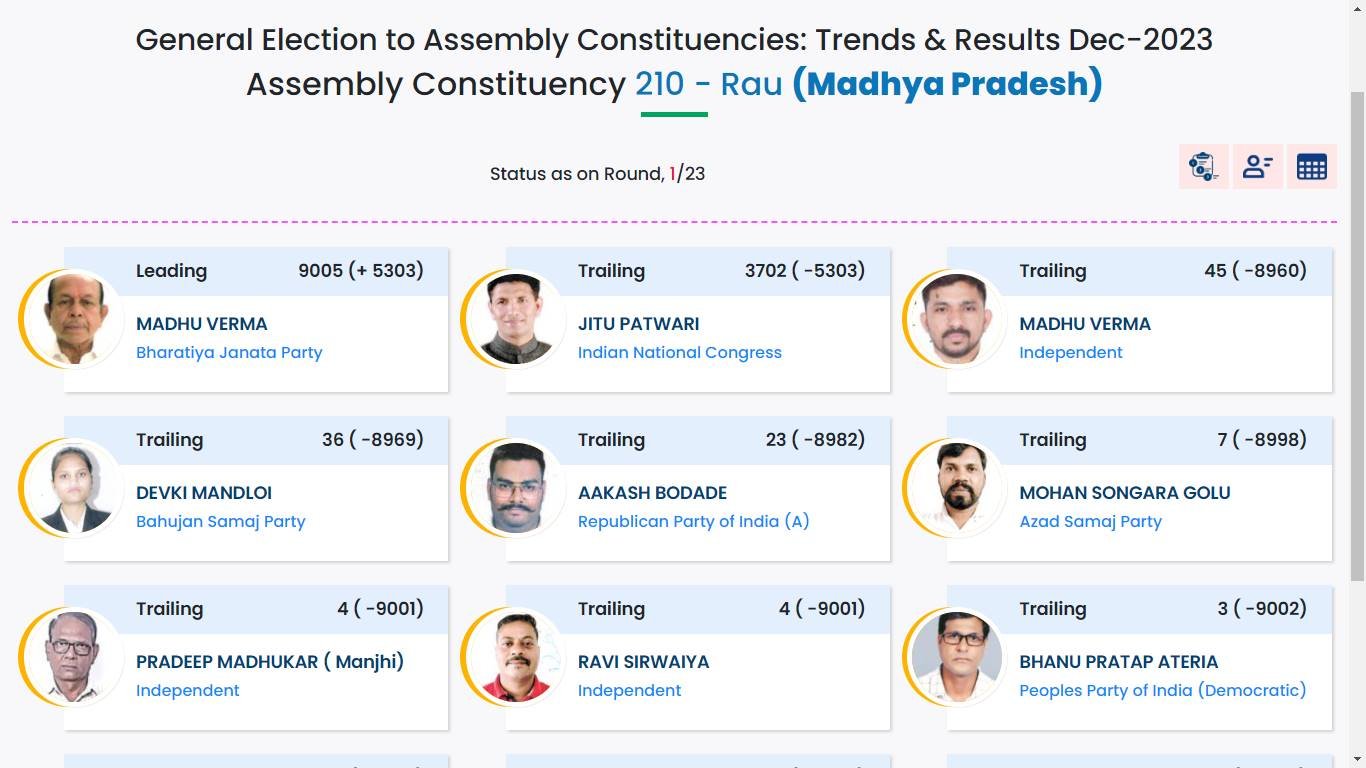This screenshot has height=768, width=1366.
Task: Click Aakash Bodade's candidate photo
Action: tap(517, 487)
